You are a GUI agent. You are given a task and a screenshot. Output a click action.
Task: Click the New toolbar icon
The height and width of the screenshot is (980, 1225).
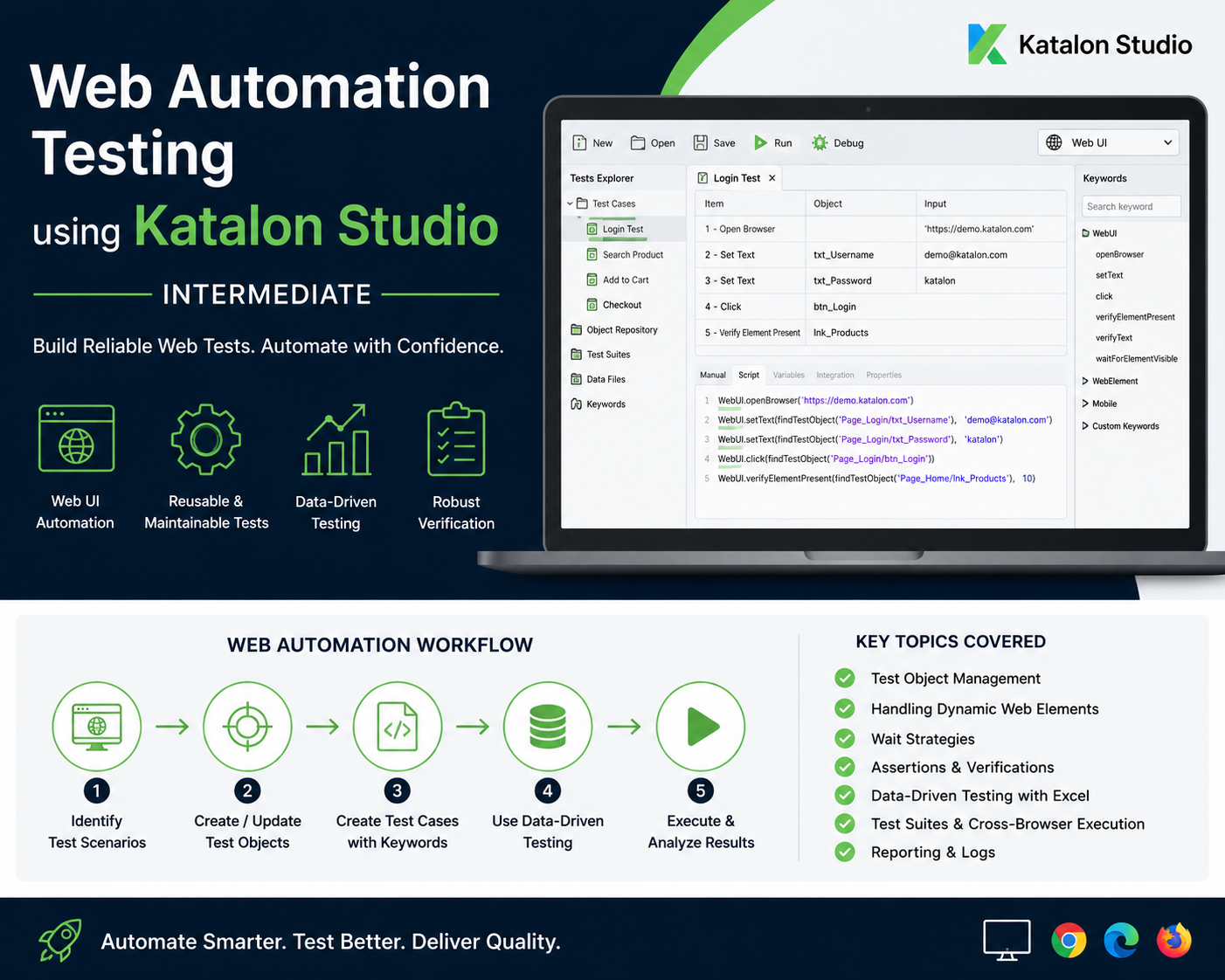[x=579, y=142]
